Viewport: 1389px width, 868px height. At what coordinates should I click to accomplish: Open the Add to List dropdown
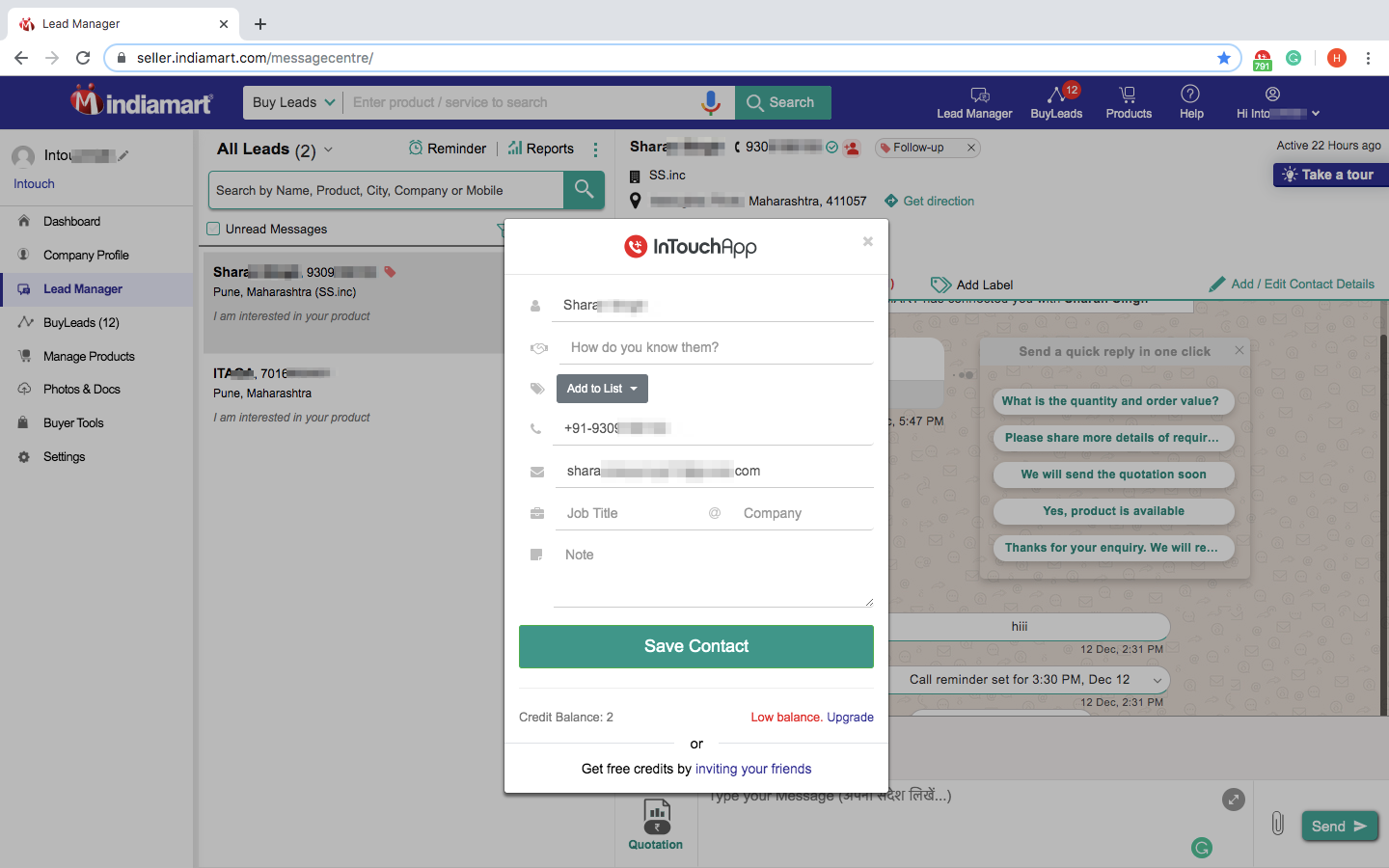coord(602,389)
